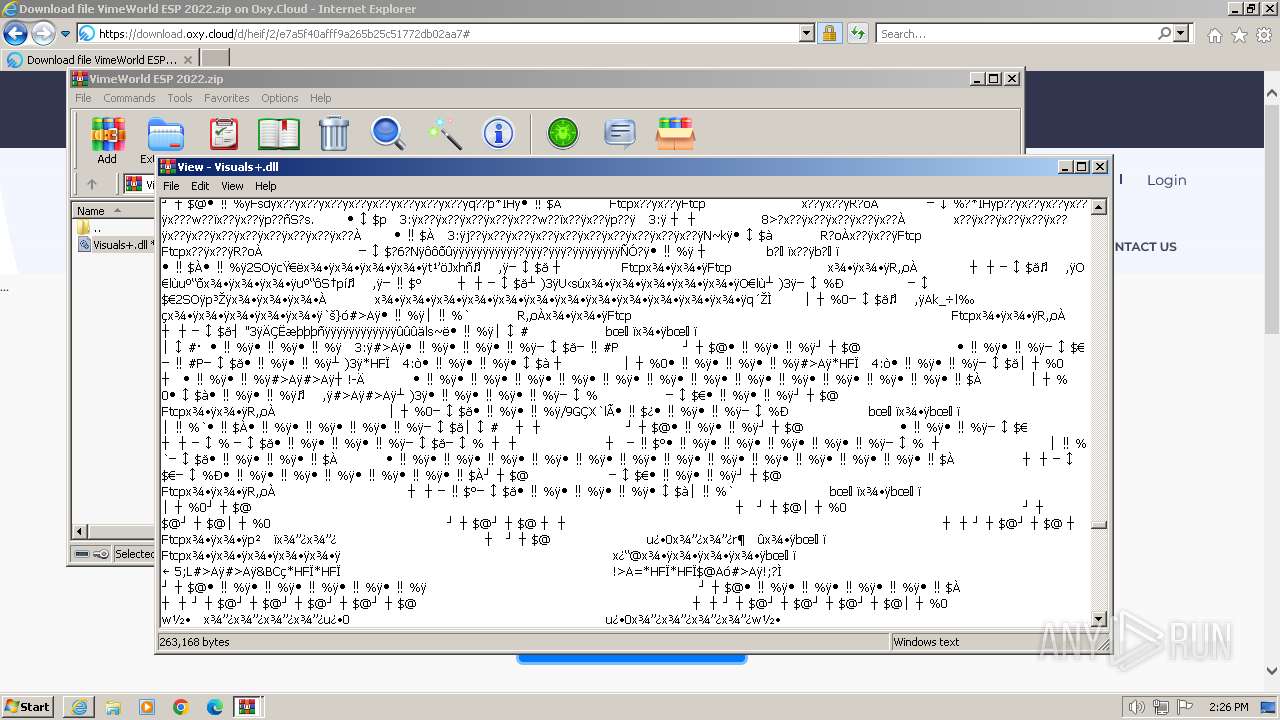Image resolution: width=1280 pixels, height=720 pixels.
Task: Open IE home page icon
Action: [1214, 35]
